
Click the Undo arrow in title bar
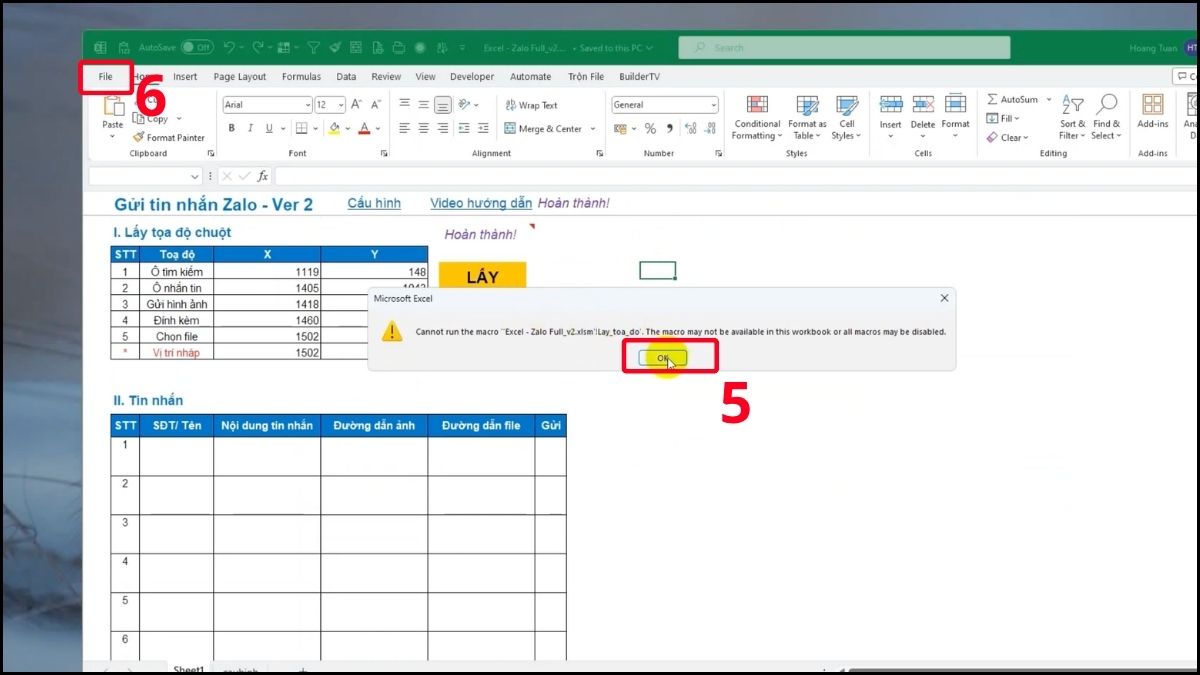pyautogui.click(x=229, y=47)
